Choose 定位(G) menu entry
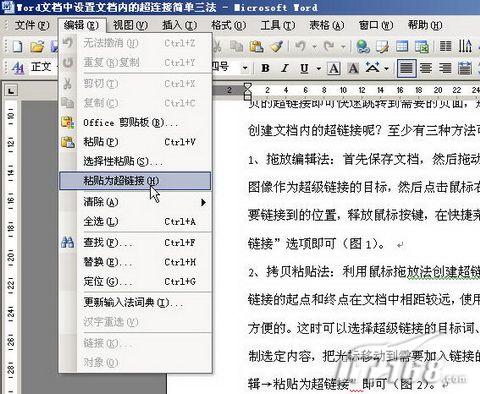The height and width of the screenshot is (394, 480). 135,282
